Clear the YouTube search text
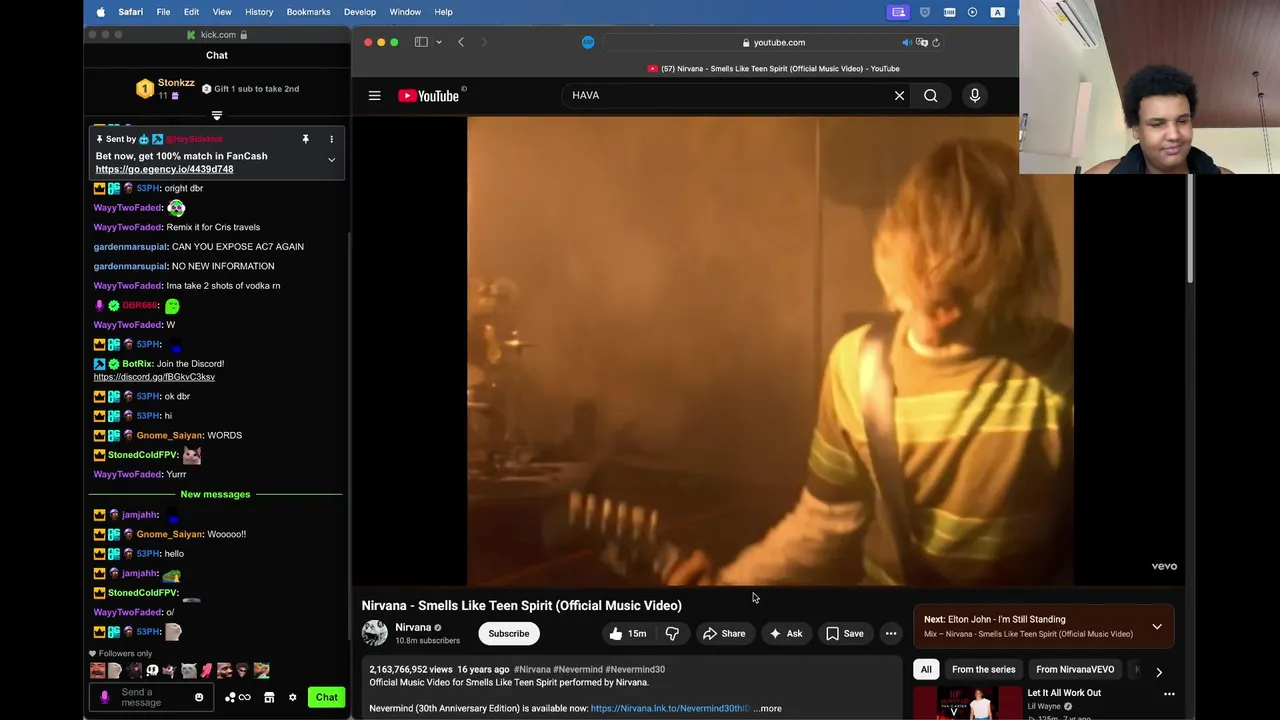1280x720 pixels. click(x=899, y=96)
